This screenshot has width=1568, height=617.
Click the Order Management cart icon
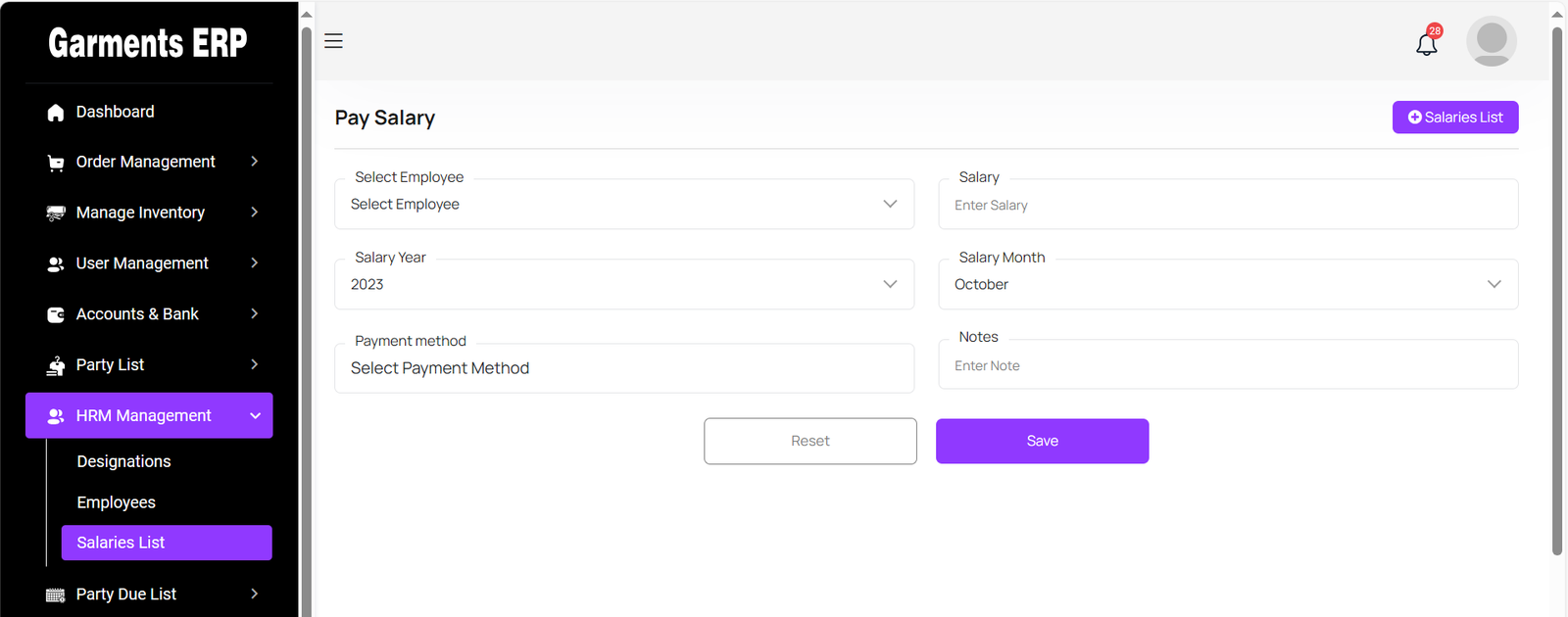56,163
